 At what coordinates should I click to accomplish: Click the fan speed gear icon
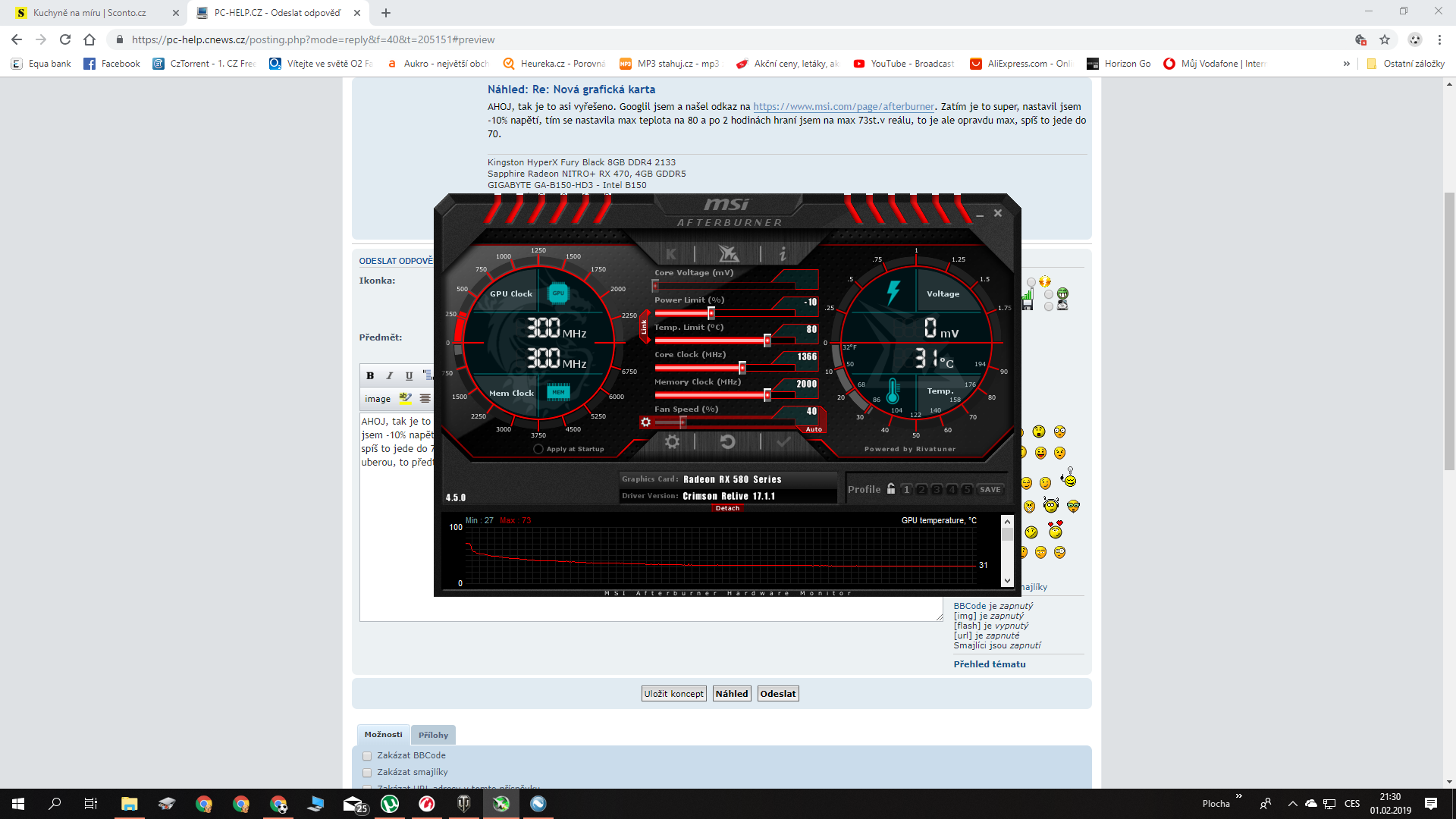point(645,422)
